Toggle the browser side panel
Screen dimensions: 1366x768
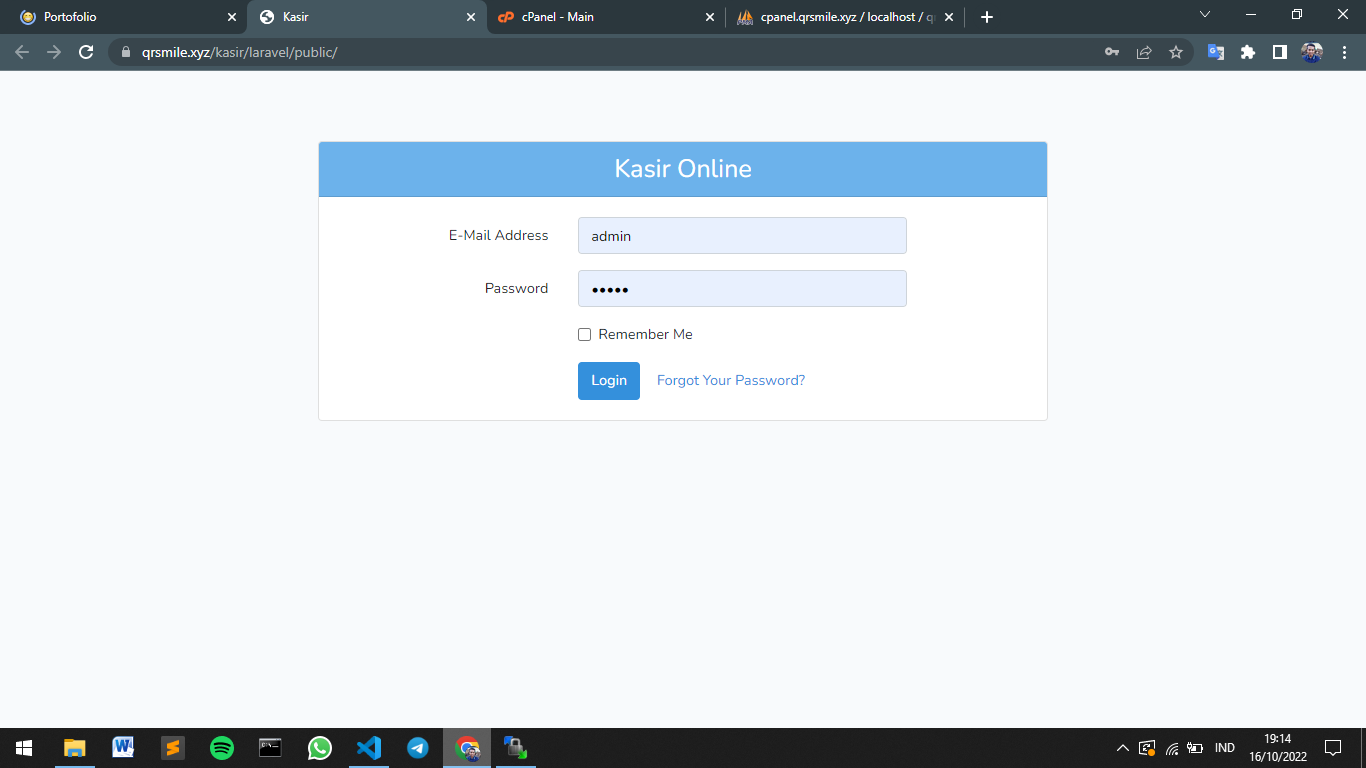click(1279, 52)
